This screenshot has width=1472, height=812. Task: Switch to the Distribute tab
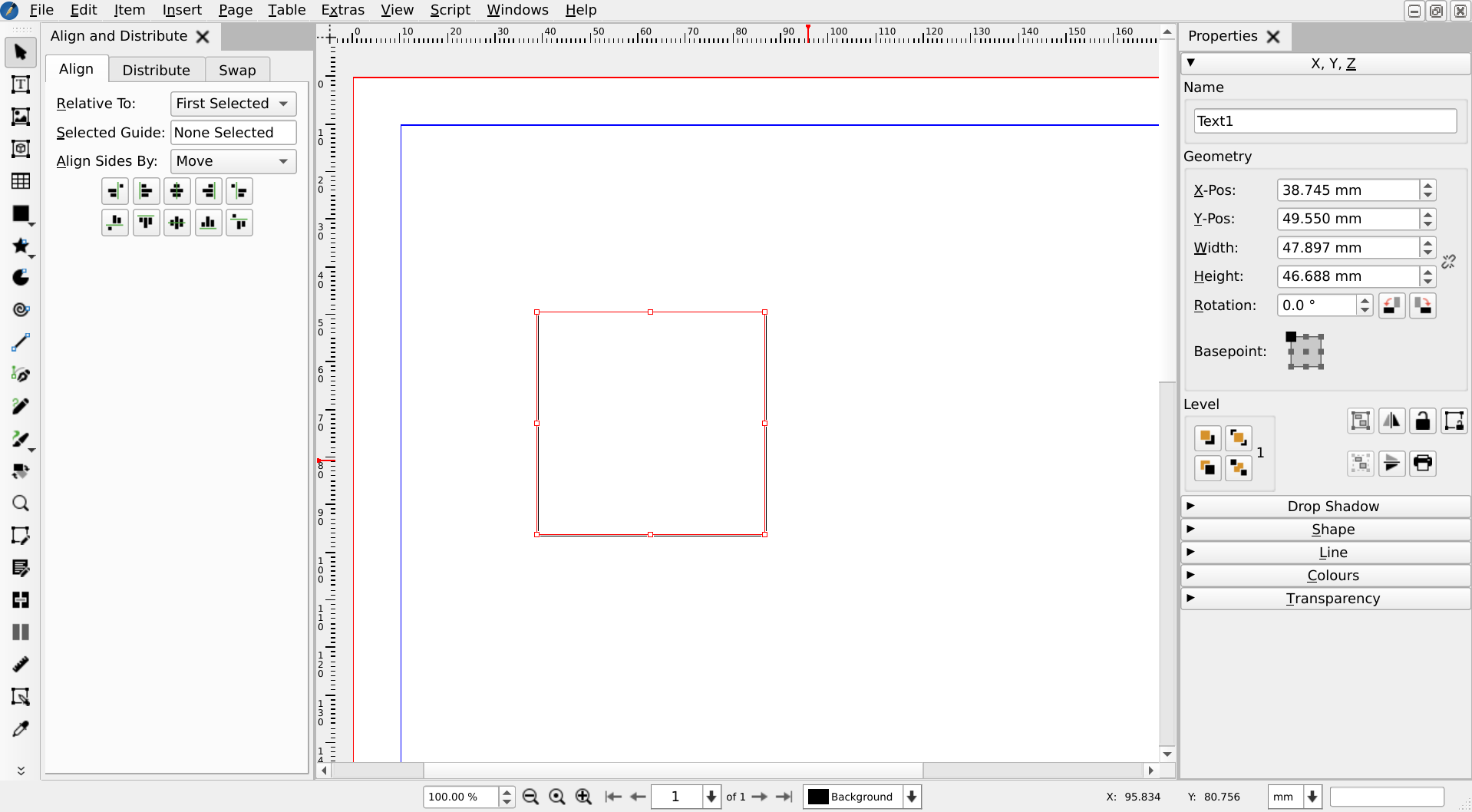point(156,70)
